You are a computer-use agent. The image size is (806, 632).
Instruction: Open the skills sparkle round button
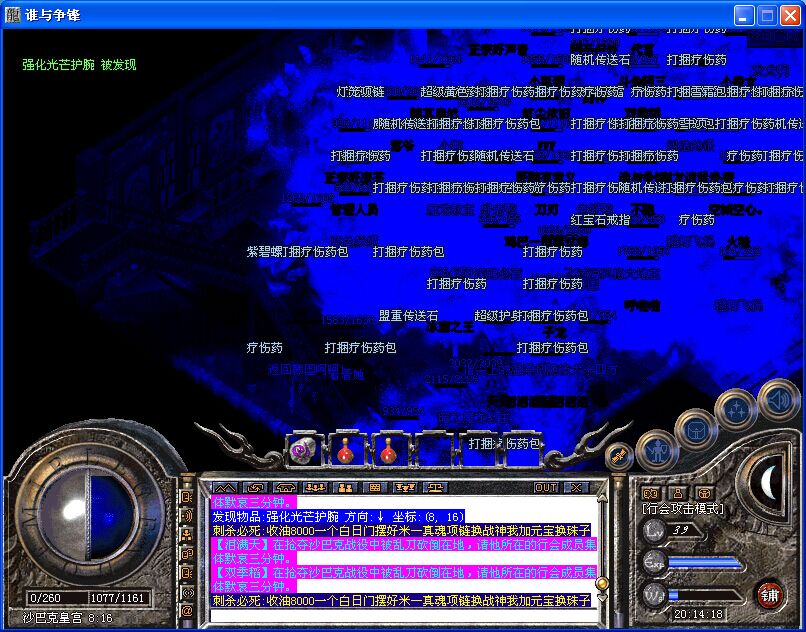click(x=736, y=408)
